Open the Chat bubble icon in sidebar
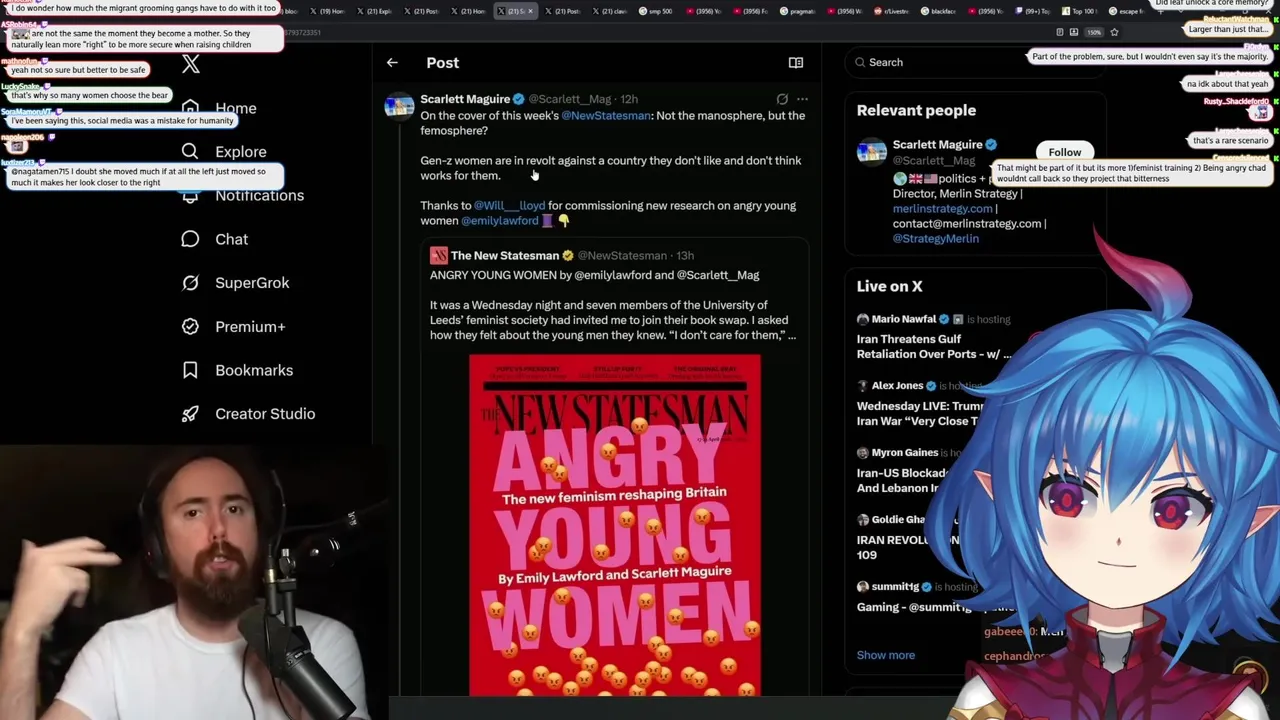This screenshot has width=1280, height=720. (x=190, y=239)
